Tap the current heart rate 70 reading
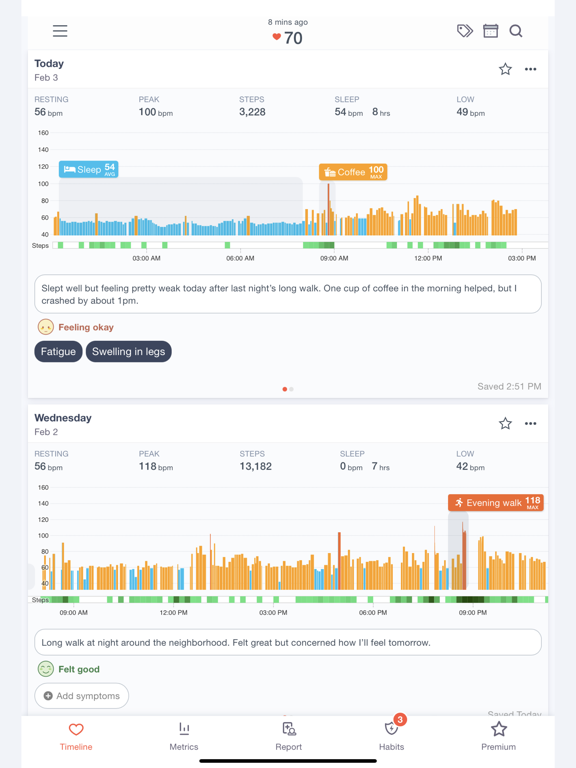 (x=288, y=38)
